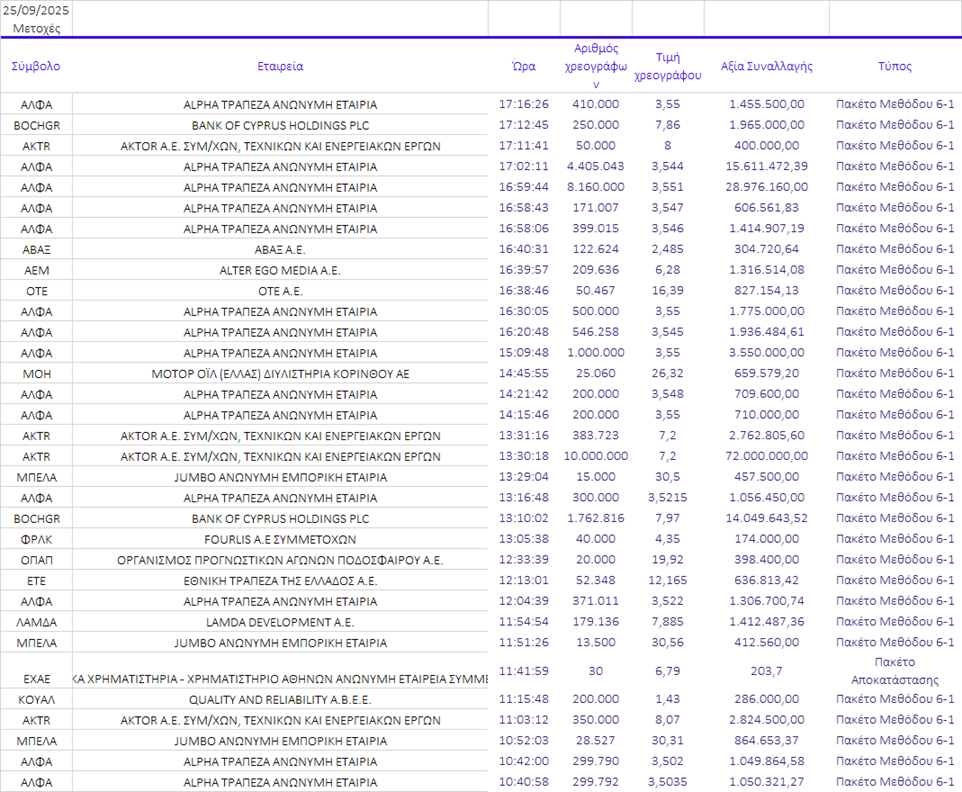The image size is (962, 792).
Task: Click the Τιμή χρεογράφου column header
Action: click(x=668, y=66)
